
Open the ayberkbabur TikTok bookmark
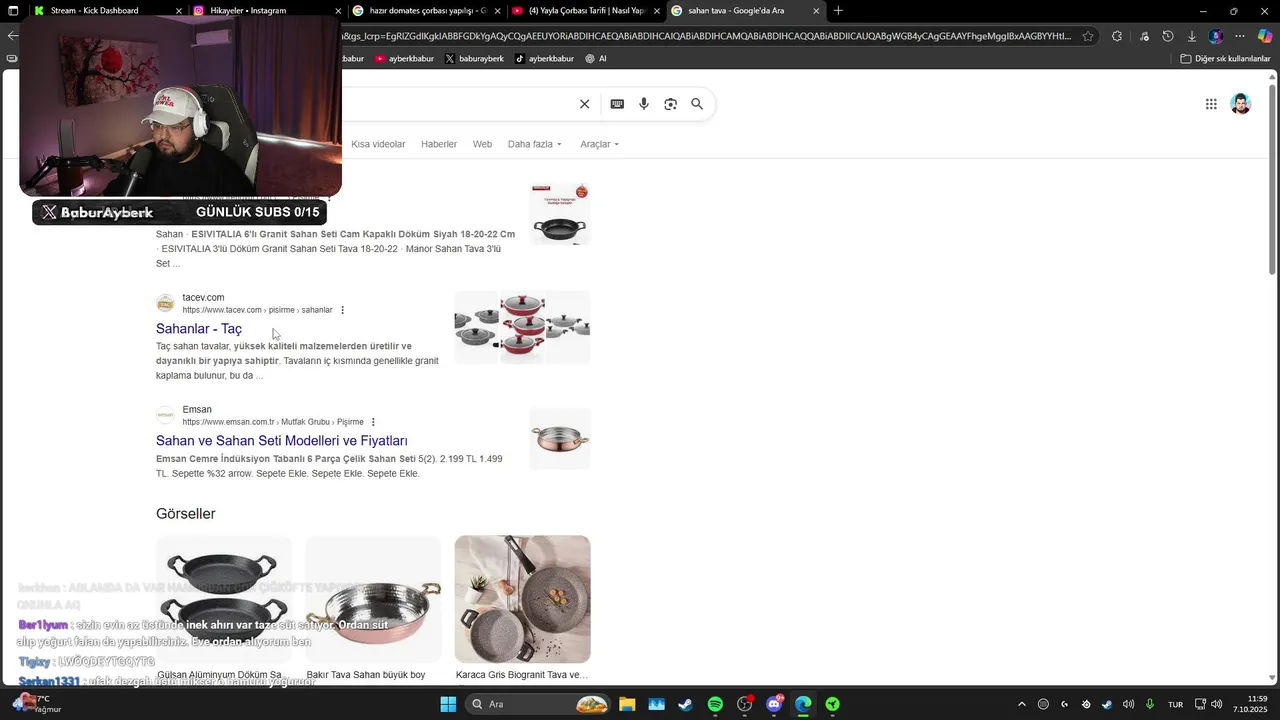pos(544,58)
